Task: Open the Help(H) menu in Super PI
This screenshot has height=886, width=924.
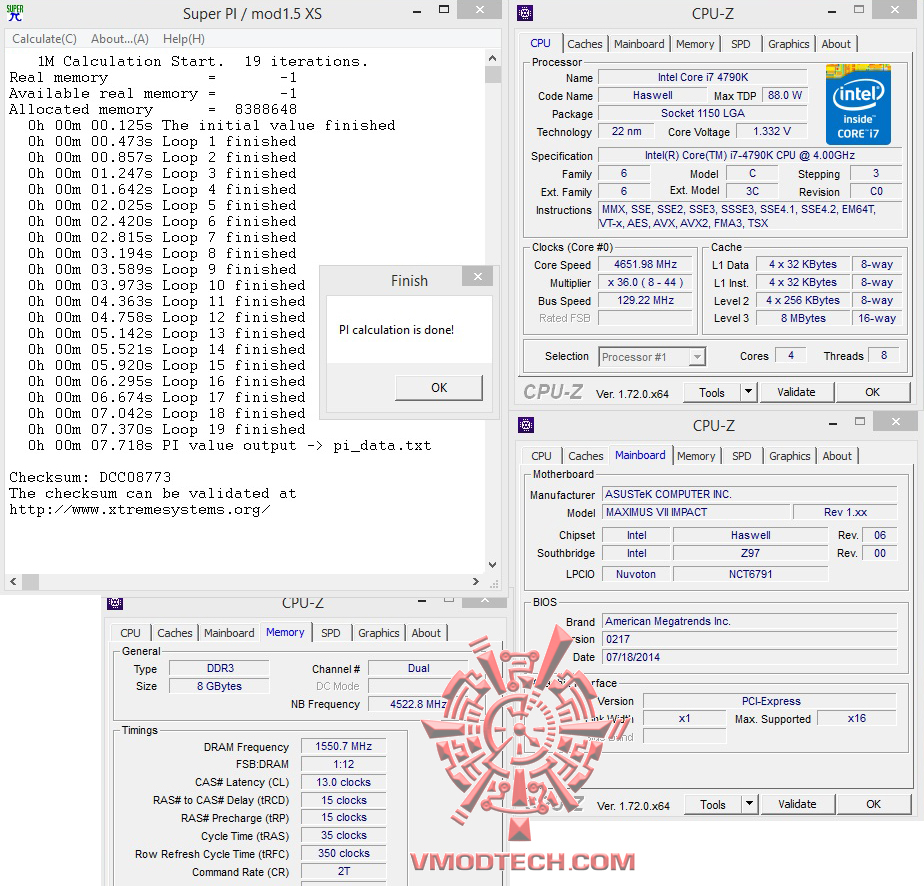Action: click(184, 39)
